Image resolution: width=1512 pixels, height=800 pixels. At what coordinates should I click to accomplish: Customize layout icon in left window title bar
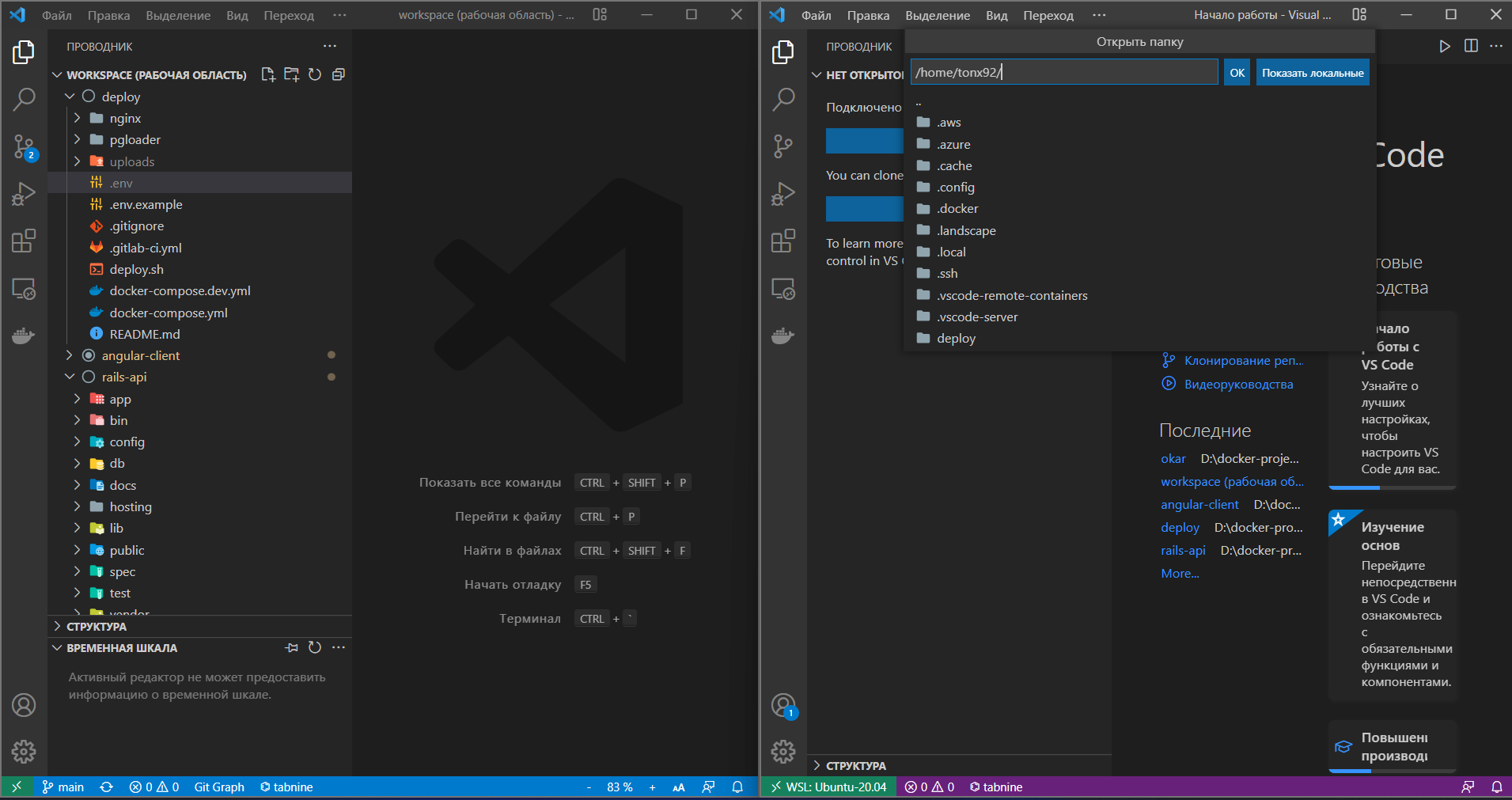pyautogui.click(x=600, y=14)
